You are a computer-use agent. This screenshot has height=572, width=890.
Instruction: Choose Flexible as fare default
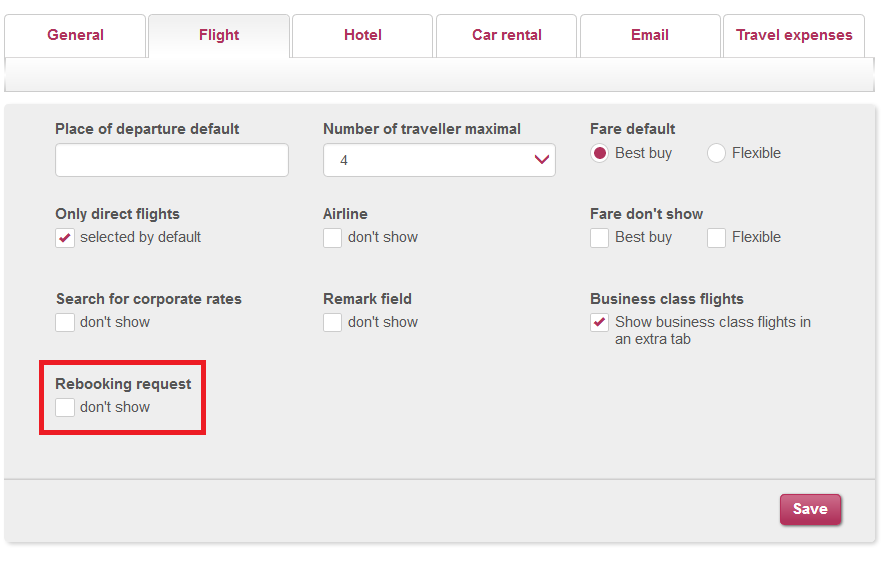(x=716, y=153)
